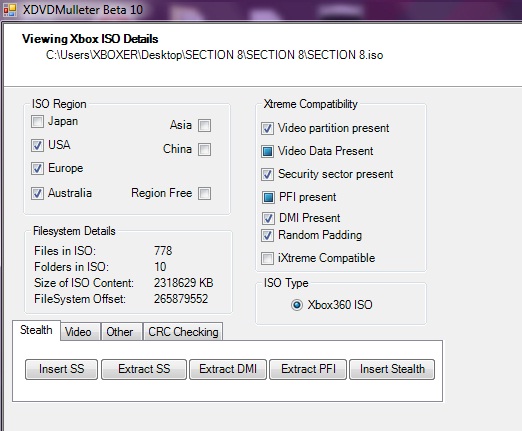Enable iXtreme Compatible checkbox
The height and width of the screenshot is (431, 522).
267,258
